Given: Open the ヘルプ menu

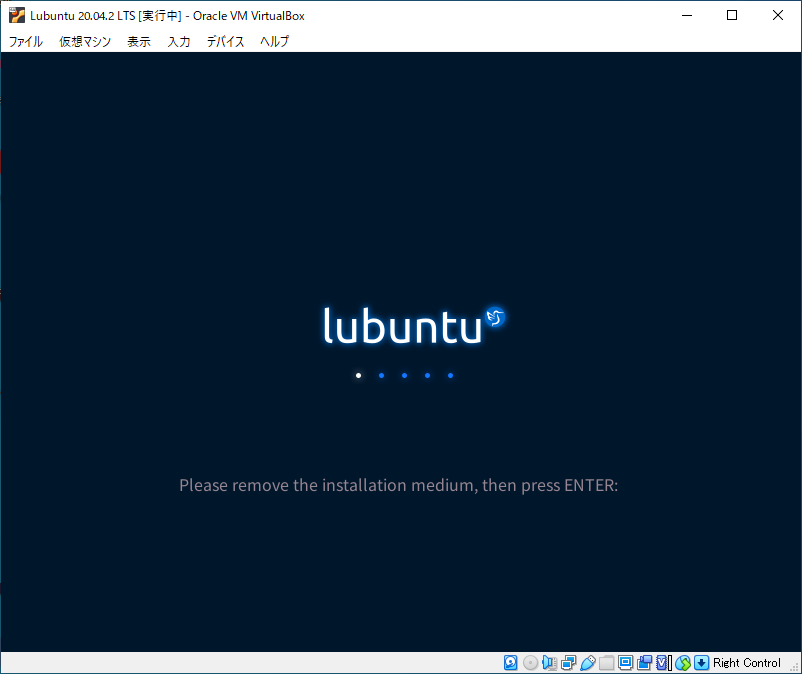Looking at the screenshot, I should [x=275, y=41].
